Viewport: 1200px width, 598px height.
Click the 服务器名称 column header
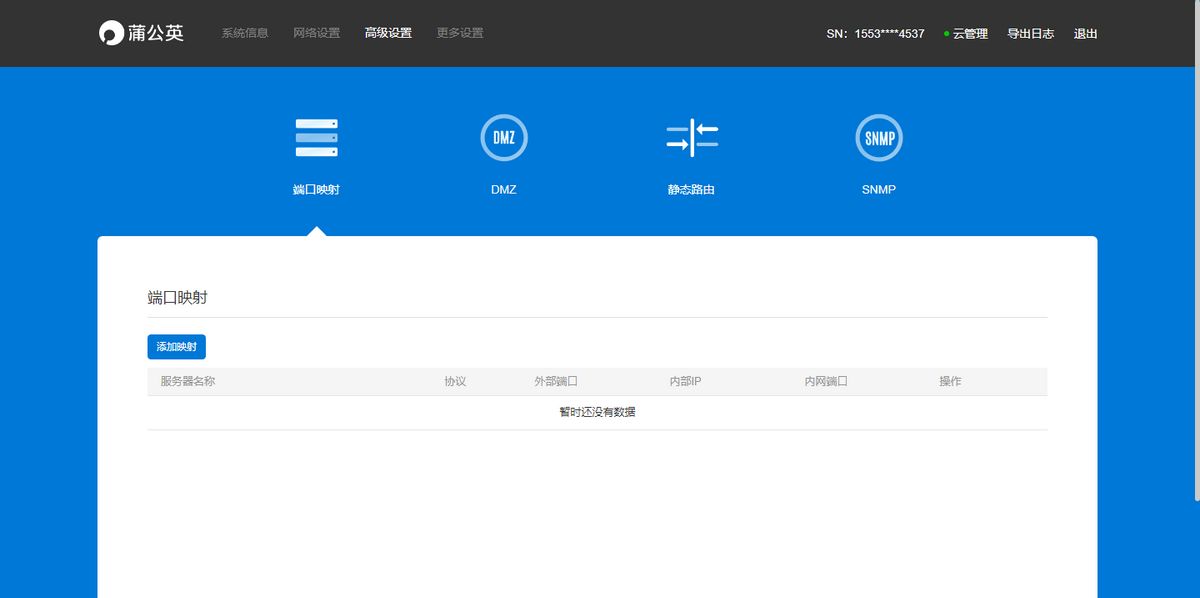(188, 381)
